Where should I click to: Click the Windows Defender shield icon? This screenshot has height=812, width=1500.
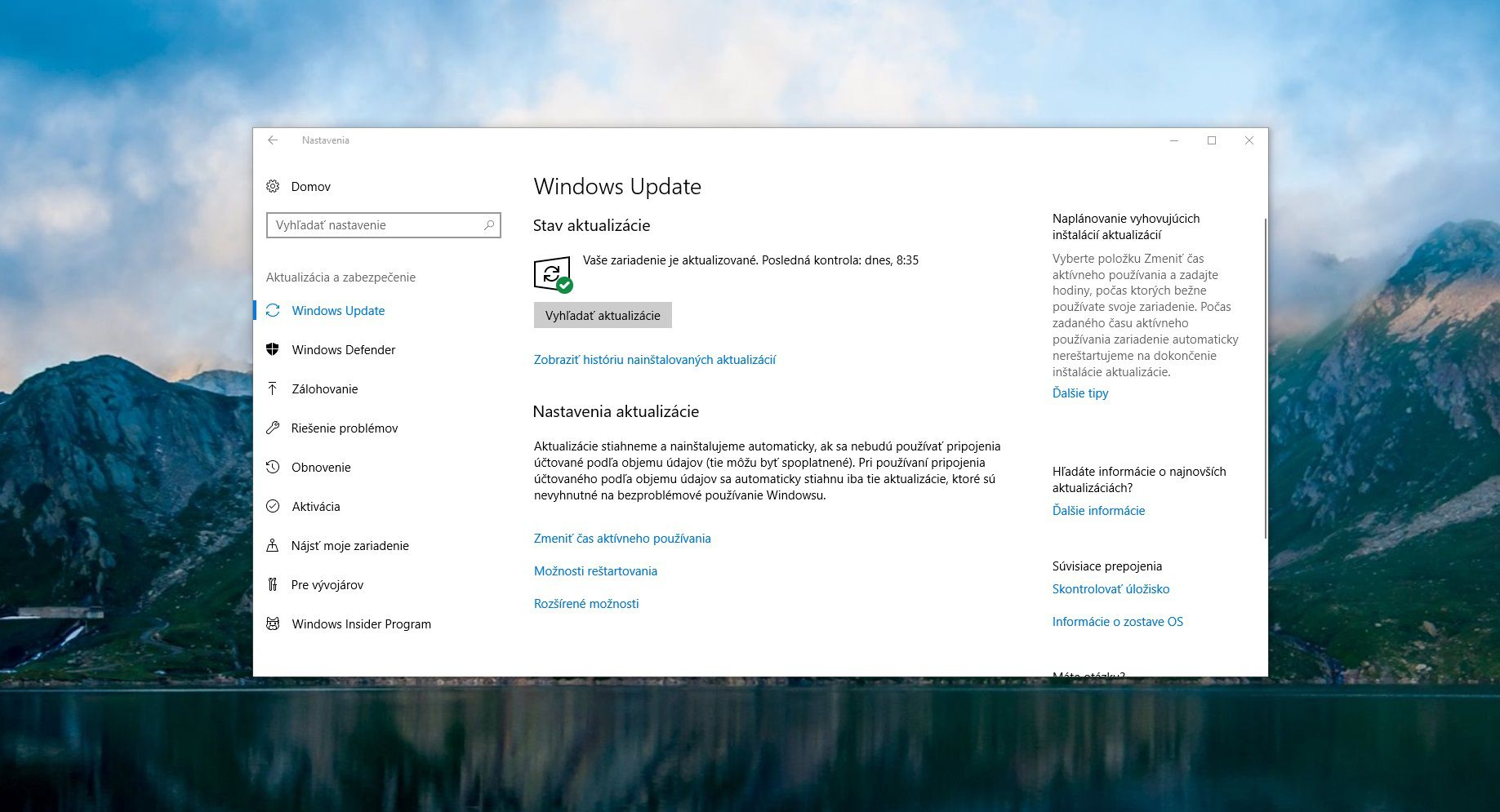pos(273,349)
